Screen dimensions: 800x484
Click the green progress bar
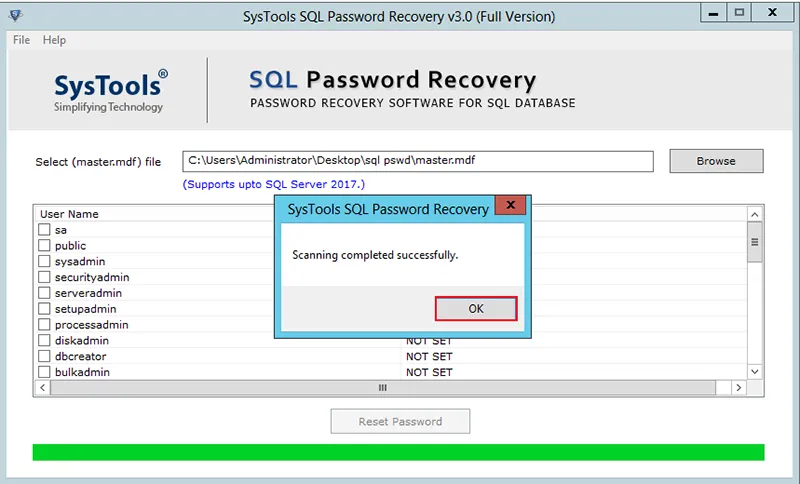pyautogui.click(x=398, y=452)
